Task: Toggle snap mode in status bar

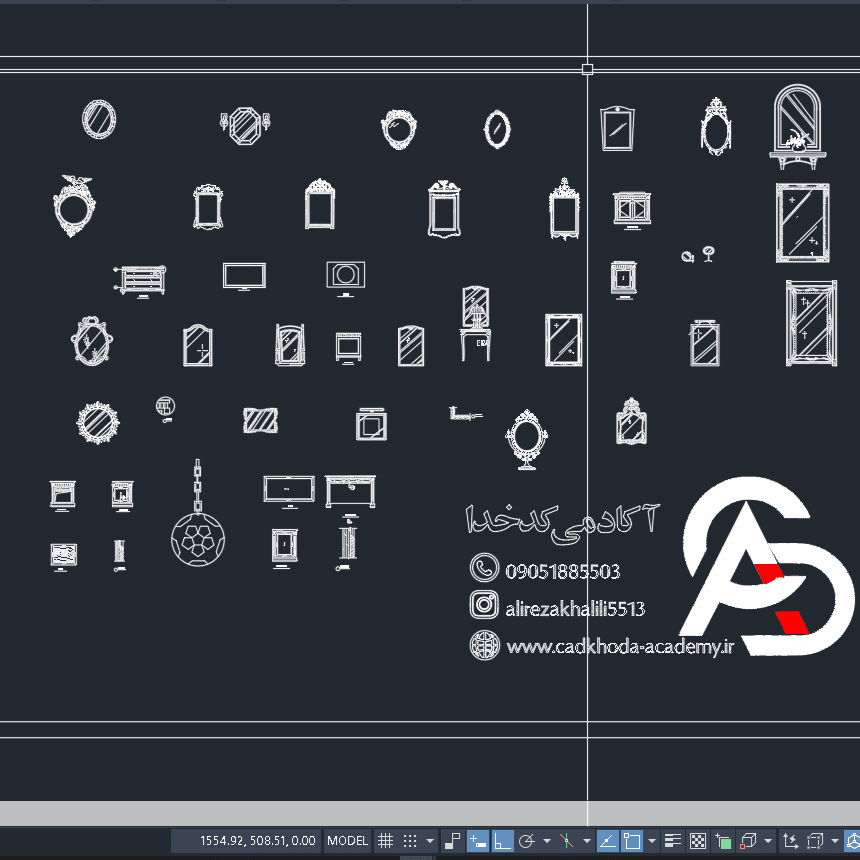Action: click(410, 840)
